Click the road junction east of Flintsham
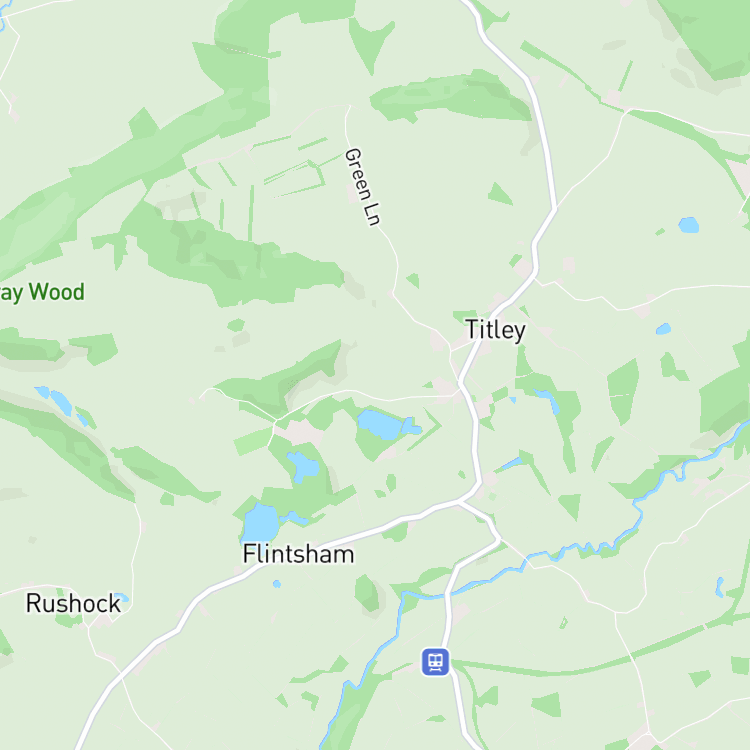Image resolution: width=750 pixels, height=750 pixels. click(459, 501)
